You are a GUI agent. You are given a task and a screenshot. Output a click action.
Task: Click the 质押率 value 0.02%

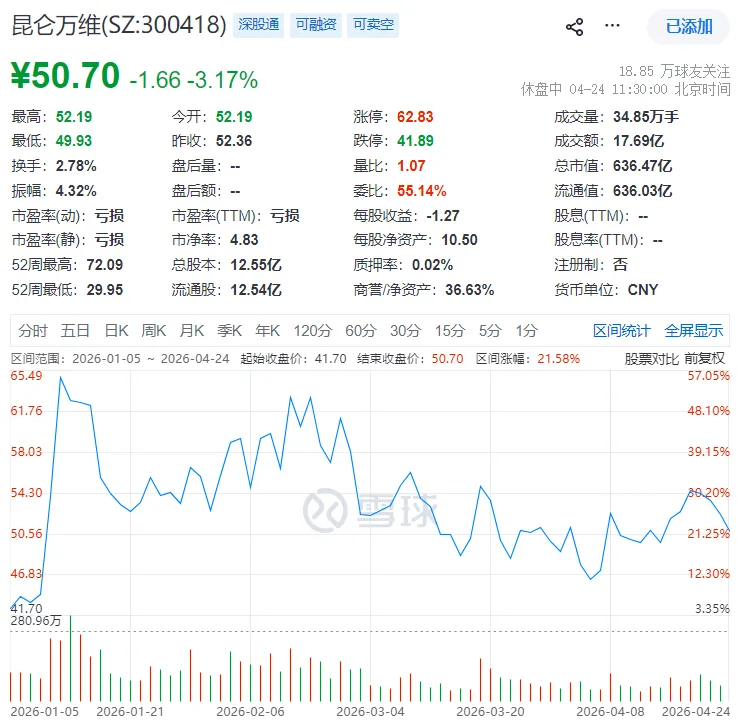pyautogui.click(x=433, y=265)
